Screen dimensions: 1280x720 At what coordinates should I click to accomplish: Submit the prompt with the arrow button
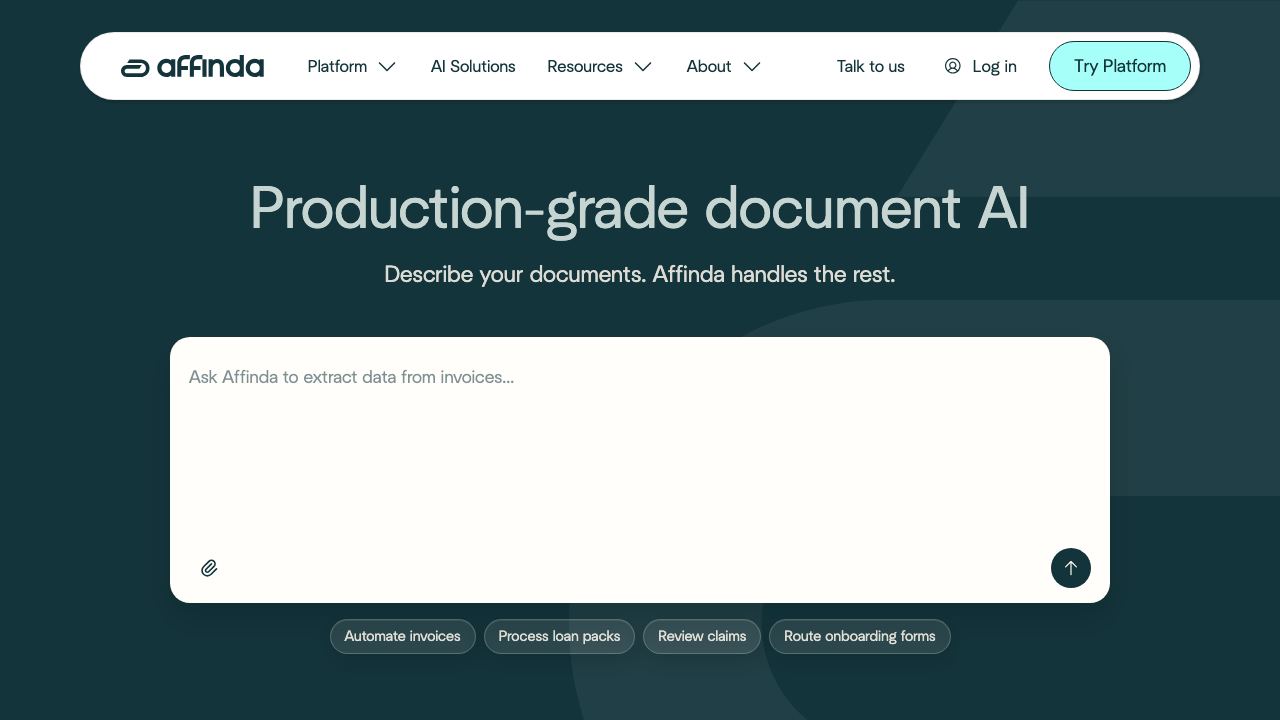[1070, 568]
